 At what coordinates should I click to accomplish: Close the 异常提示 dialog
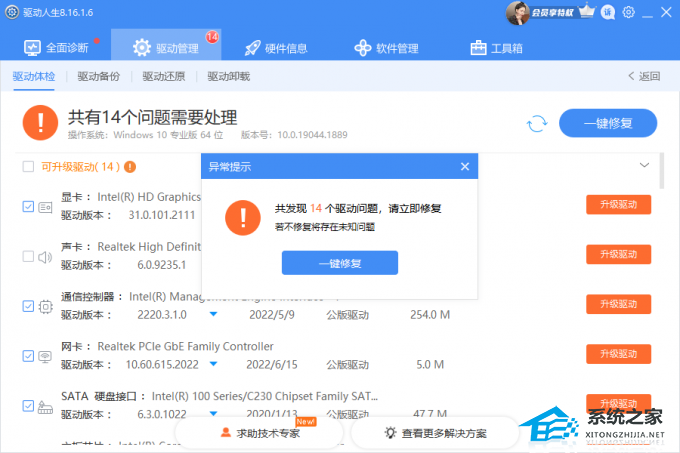point(465,166)
